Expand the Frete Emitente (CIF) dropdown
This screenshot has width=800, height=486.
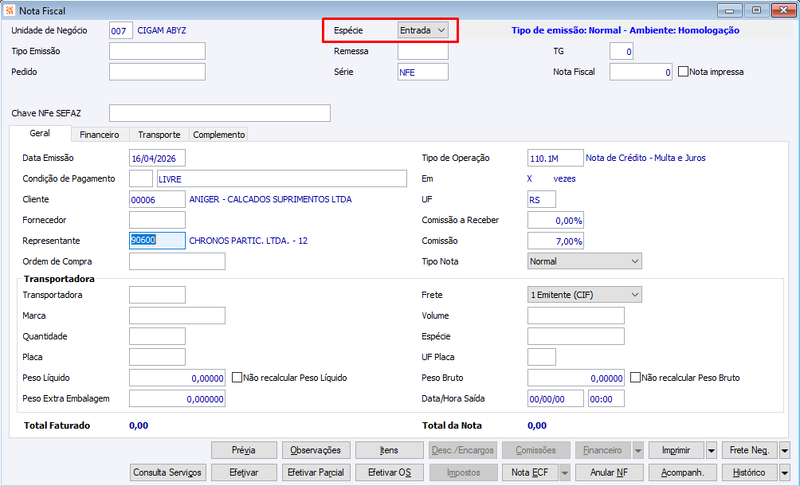584,295
